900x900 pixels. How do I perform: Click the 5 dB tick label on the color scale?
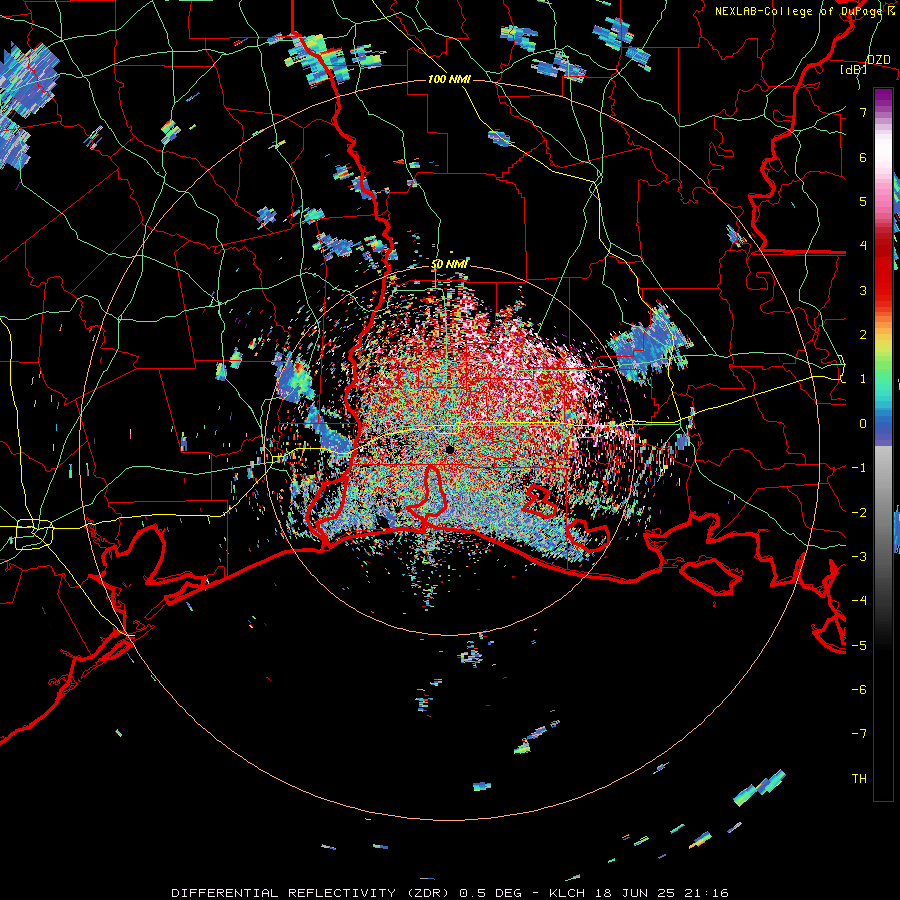[x=863, y=201]
